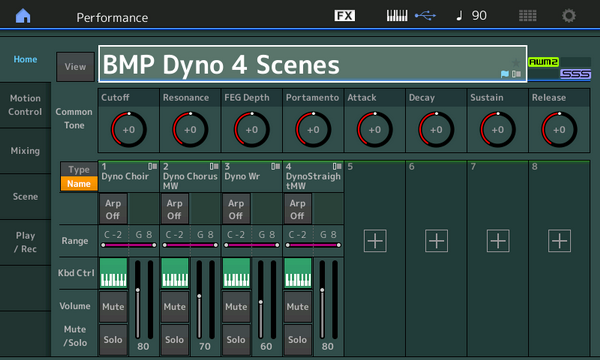
Task: Open the FX settings icon
Action: 344,16
